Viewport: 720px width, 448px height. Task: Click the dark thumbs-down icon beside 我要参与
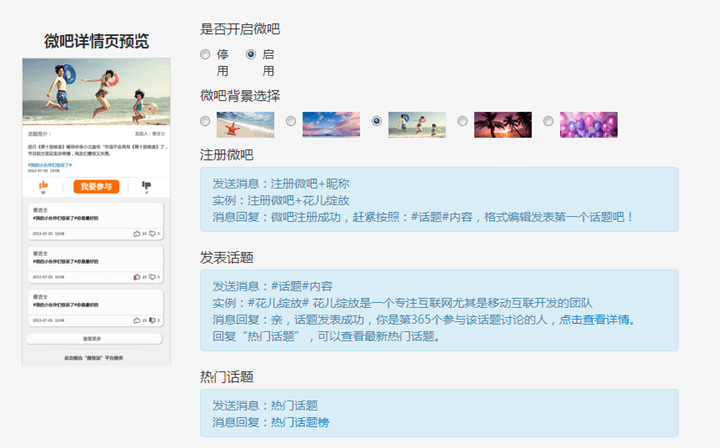(x=146, y=185)
